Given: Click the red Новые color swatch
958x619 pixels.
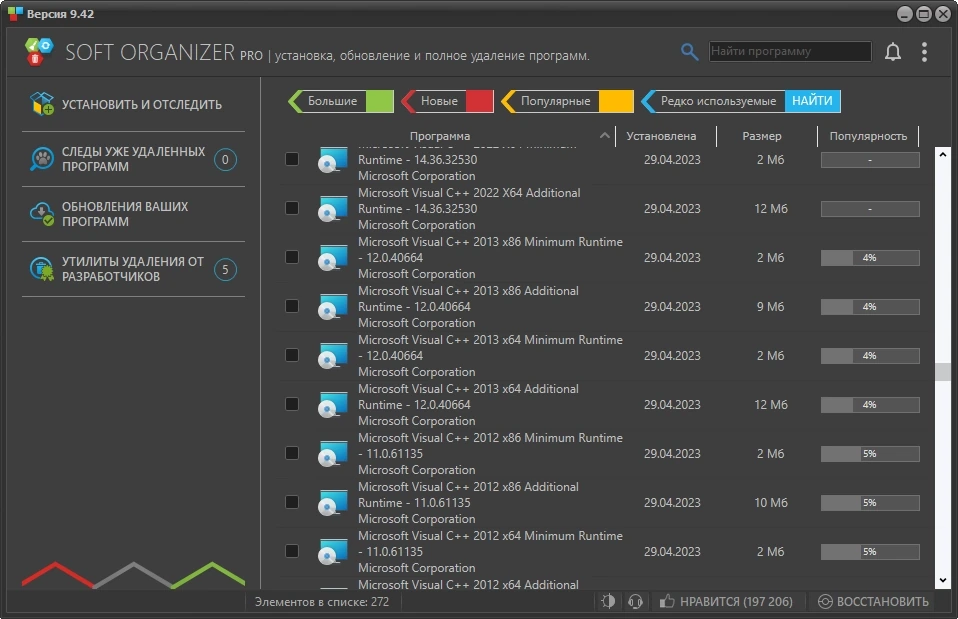Looking at the screenshot, I should tap(480, 101).
